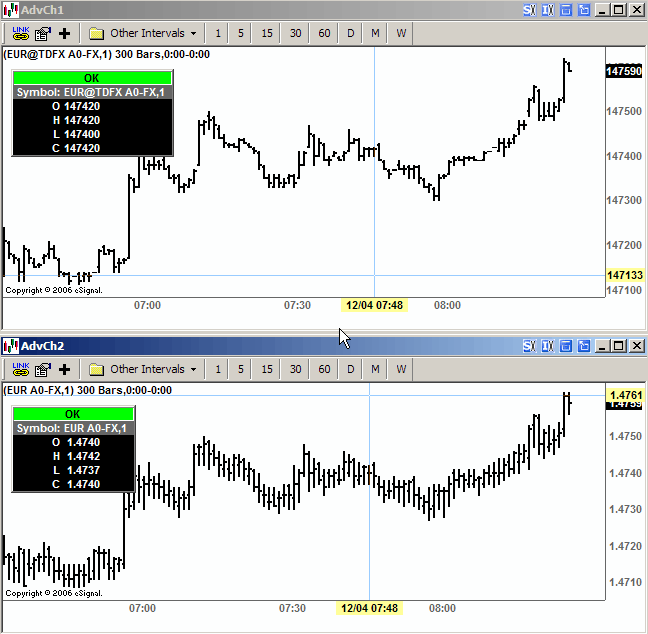This screenshot has height=634, width=648.
Task: Click the folder icon in AdvCh2 toolbar
Action: 96,369
